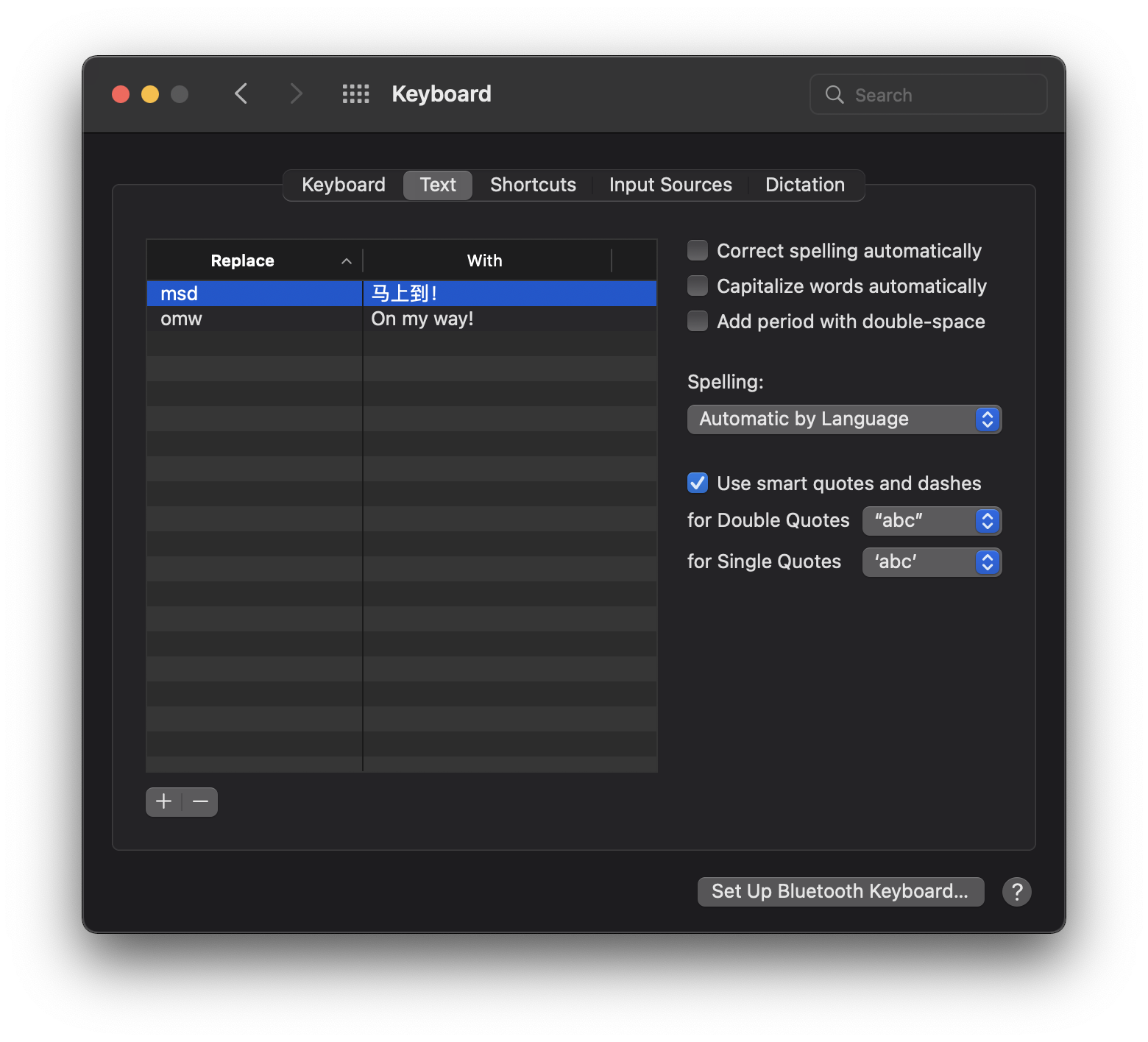1148x1042 pixels.
Task: Click the plus button to add replacement
Action: (163, 801)
